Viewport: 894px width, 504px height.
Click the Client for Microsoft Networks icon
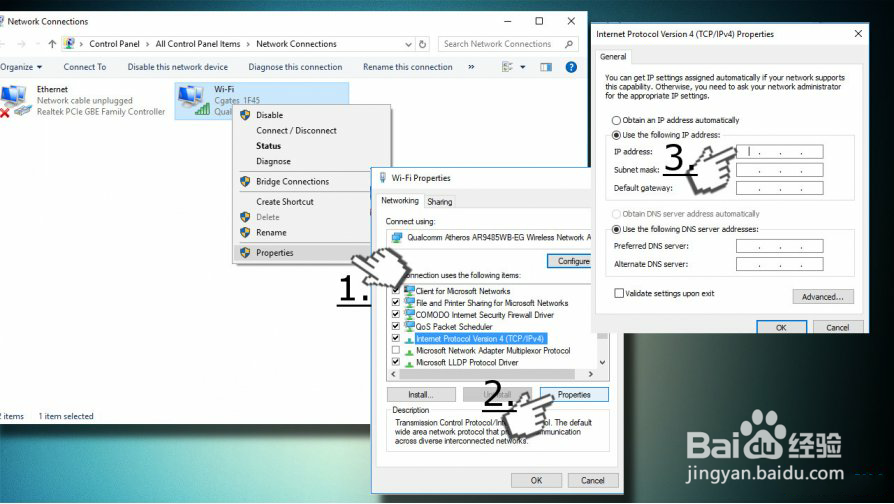[409, 290]
